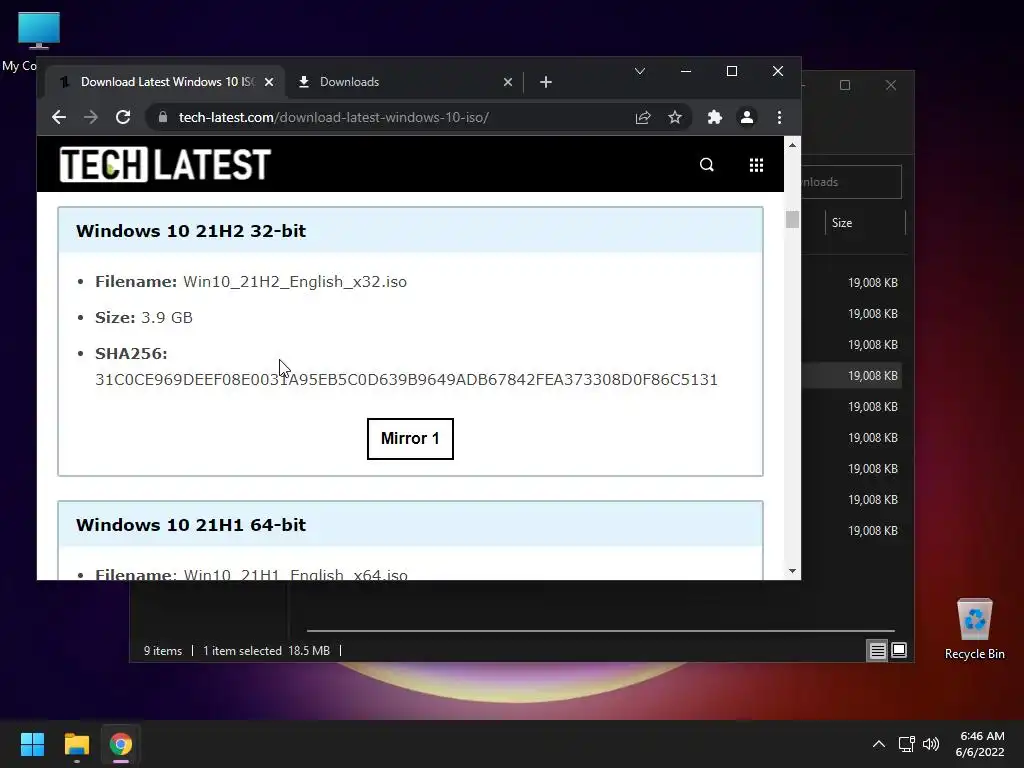
Task: Show hidden tray icons chevron
Action: click(879, 744)
